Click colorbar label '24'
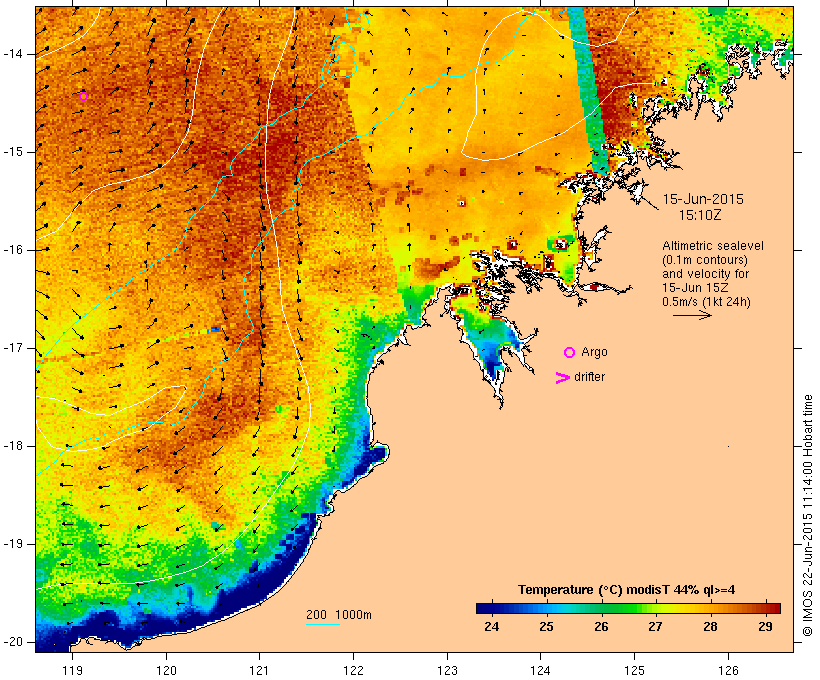The image size is (820, 680). [x=492, y=626]
